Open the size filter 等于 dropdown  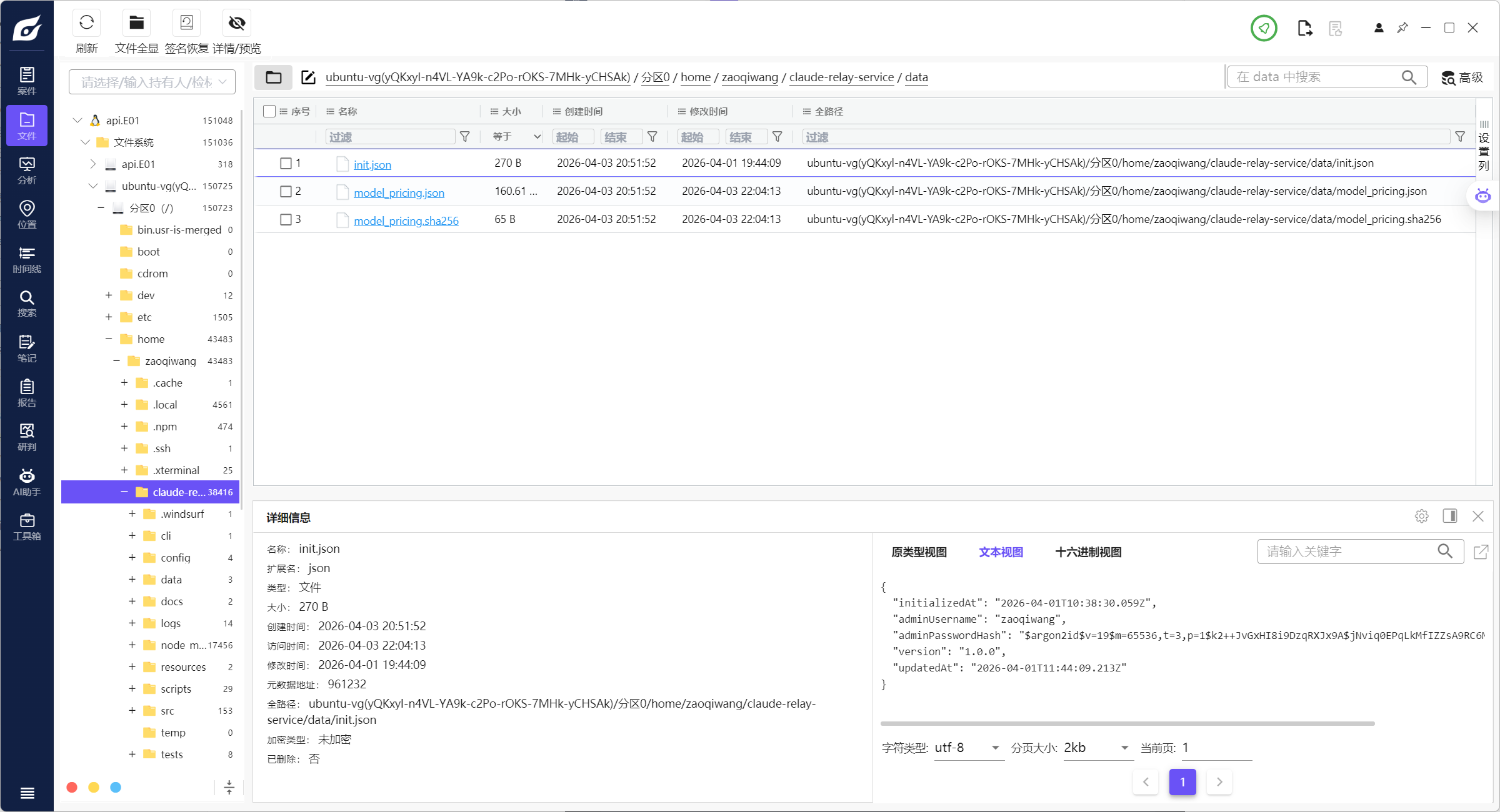coord(516,137)
